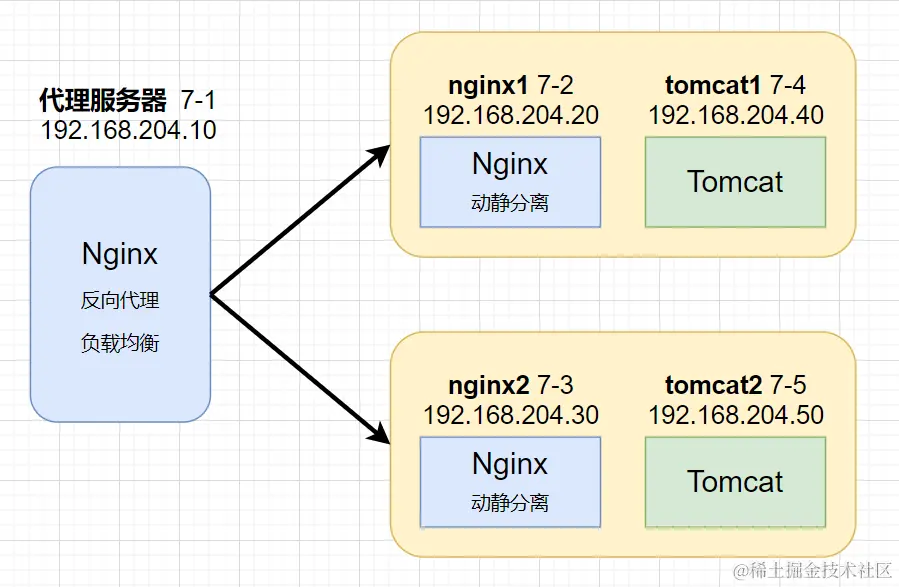The image size is (899, 587).
Task: Select the large Nginx proxy box containing 负载均衡
Action: (x=120, y=295)
